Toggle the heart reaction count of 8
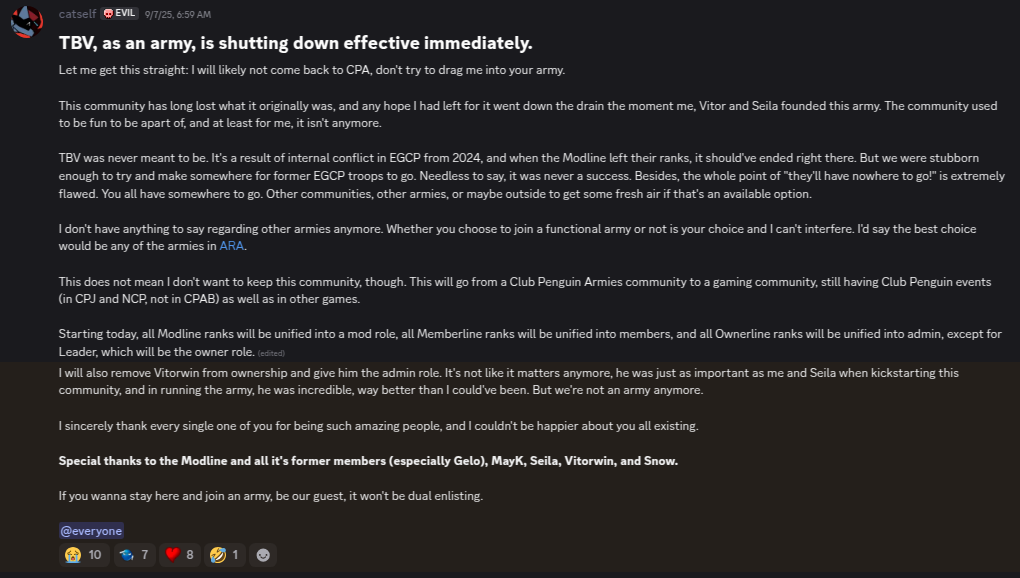The width and height of the screenshot is (1020, 578). point(190,555)
